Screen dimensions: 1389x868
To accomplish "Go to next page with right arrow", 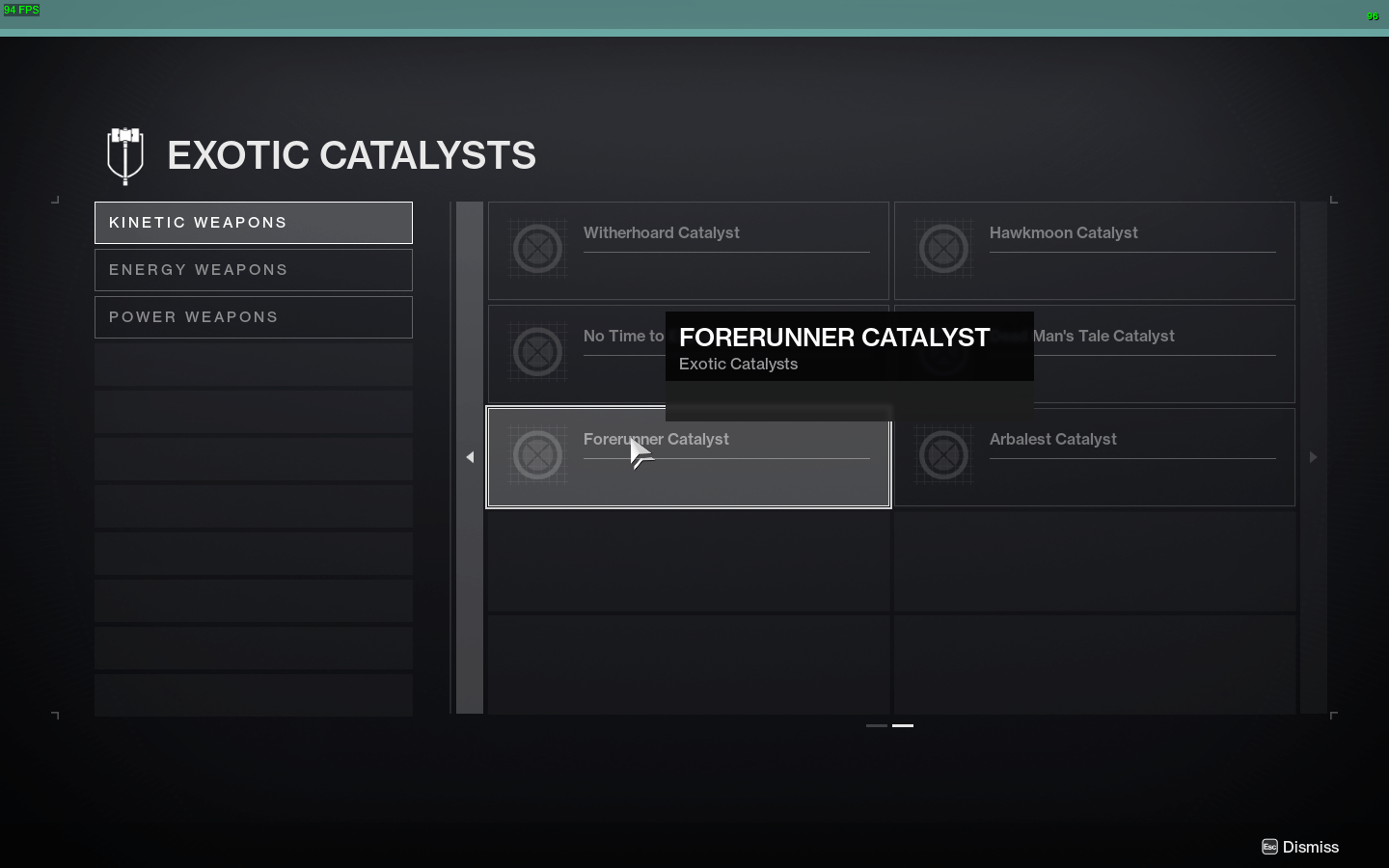I will 1313,457.
